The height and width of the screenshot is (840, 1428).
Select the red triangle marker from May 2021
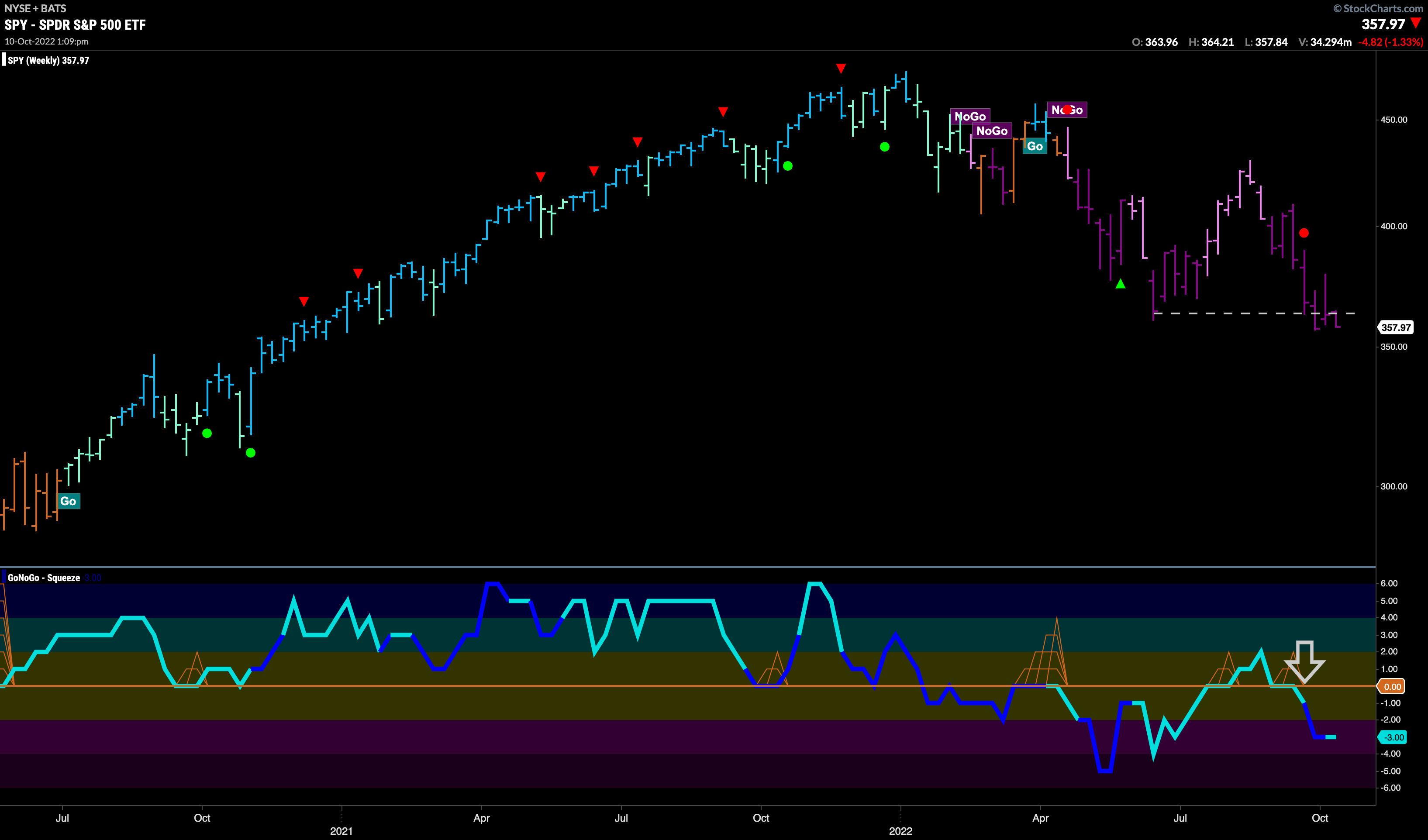click(541, 177)
